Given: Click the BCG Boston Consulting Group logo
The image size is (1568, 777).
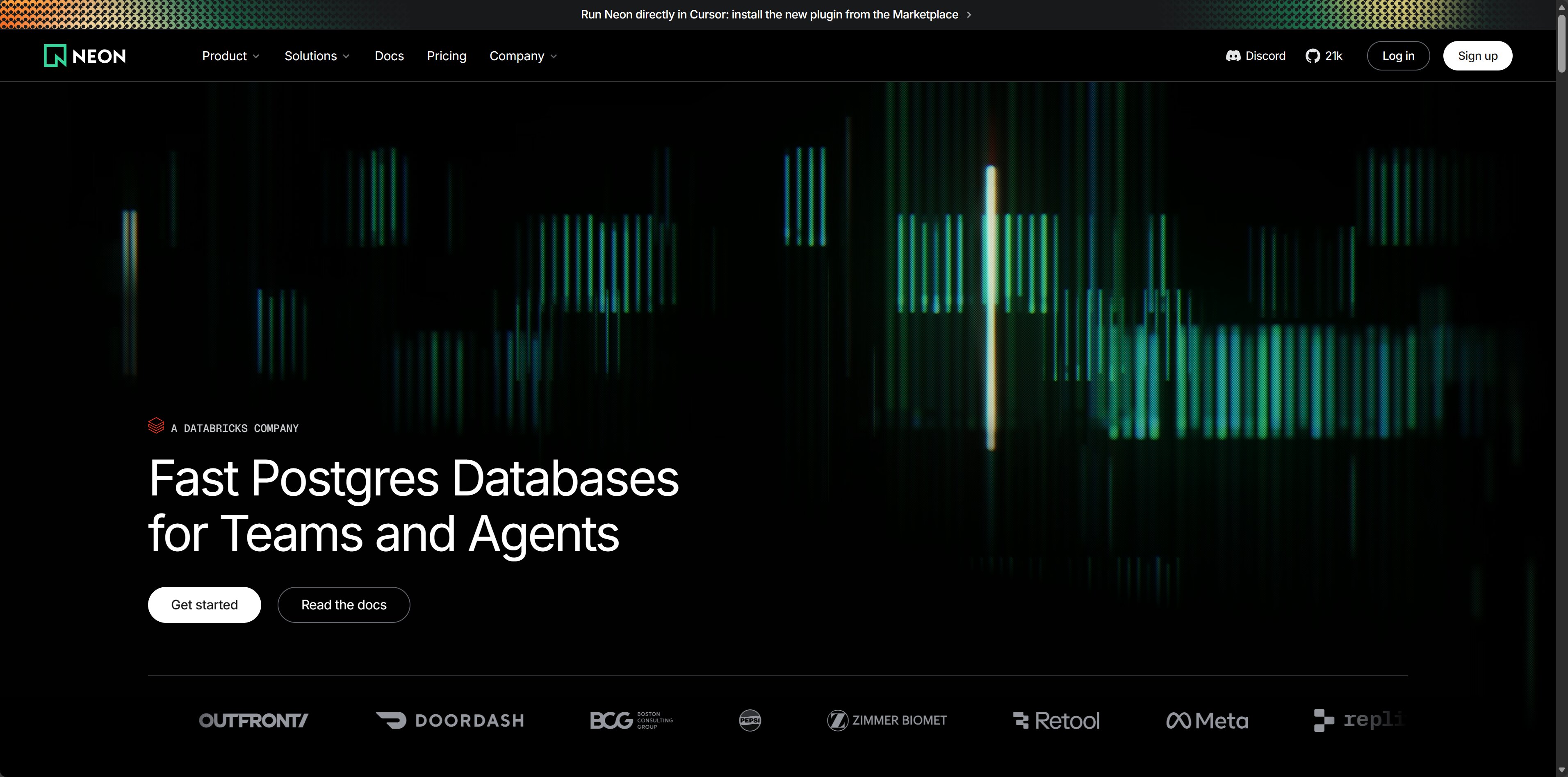Looking at the screenshot, I should 631,720.
